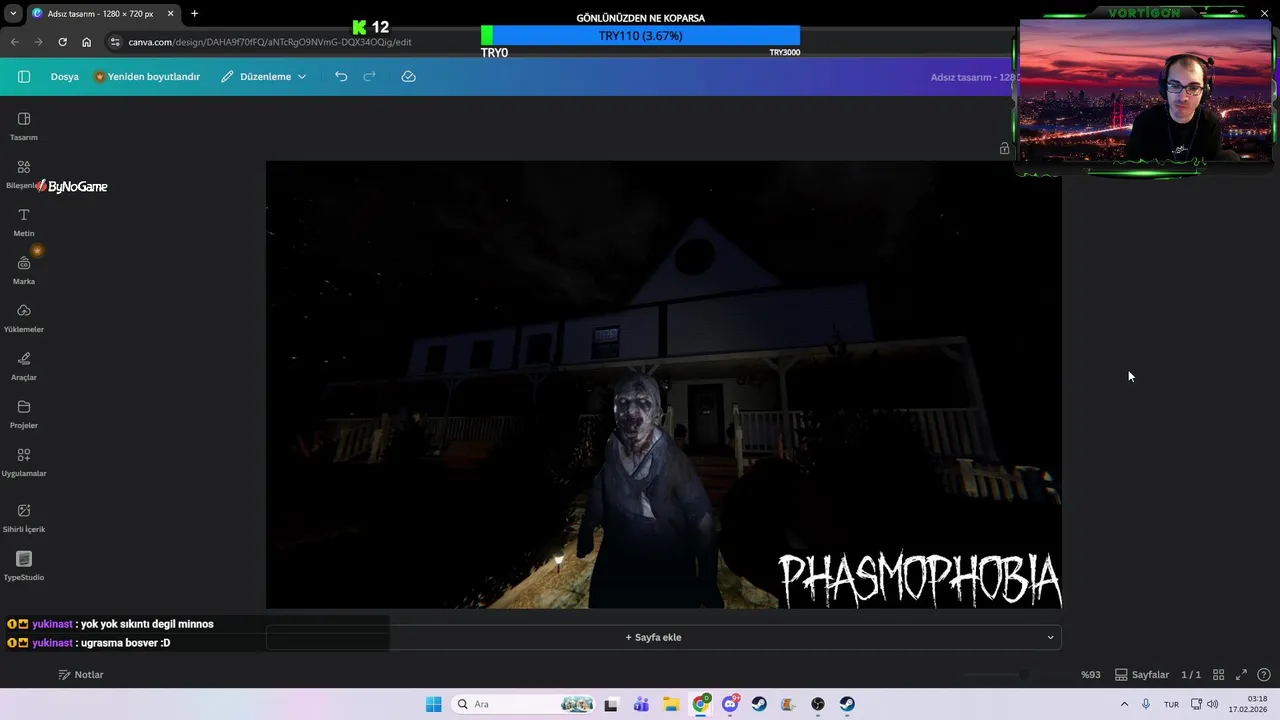1280x720 pixels.
Task: Reload the Canva page
Action: [x=62, y=42]
